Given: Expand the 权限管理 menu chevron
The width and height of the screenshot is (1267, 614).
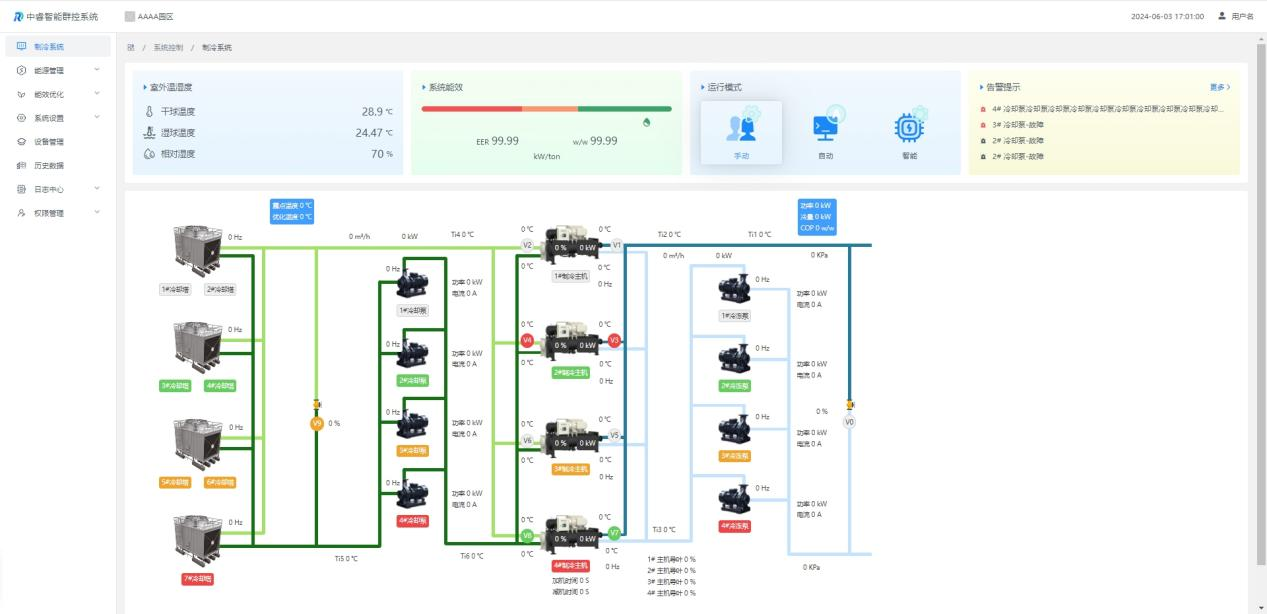Looking at the screenshot, I should click(x=97, y=212).
